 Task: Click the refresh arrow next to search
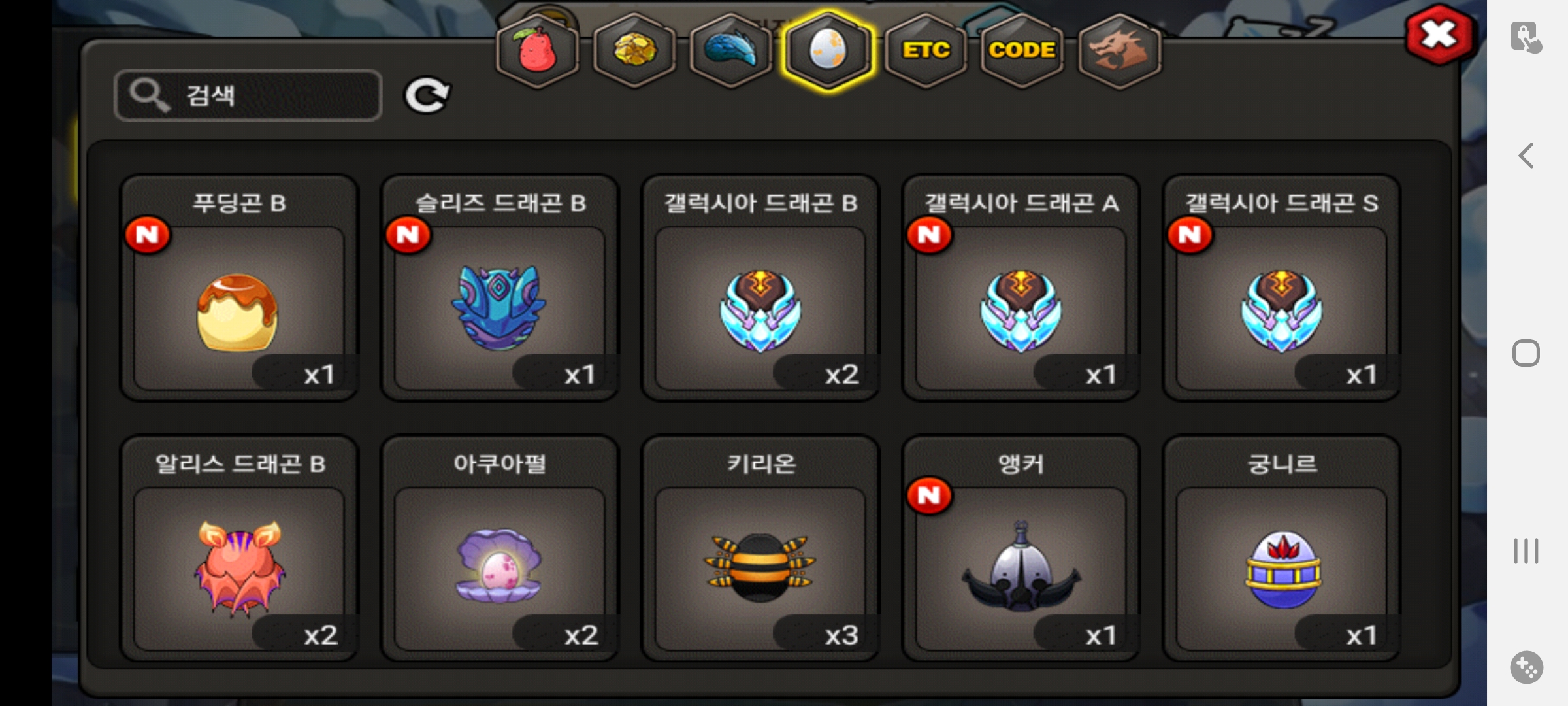tap(427, 96)
